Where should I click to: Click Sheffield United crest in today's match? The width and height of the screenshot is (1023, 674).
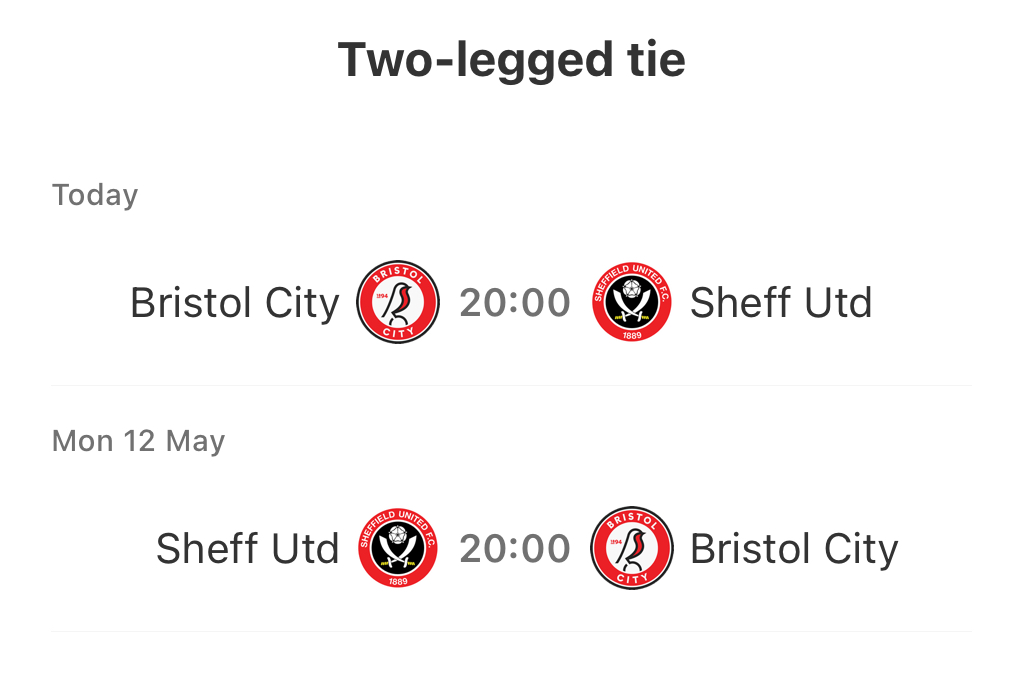[632, 302]
